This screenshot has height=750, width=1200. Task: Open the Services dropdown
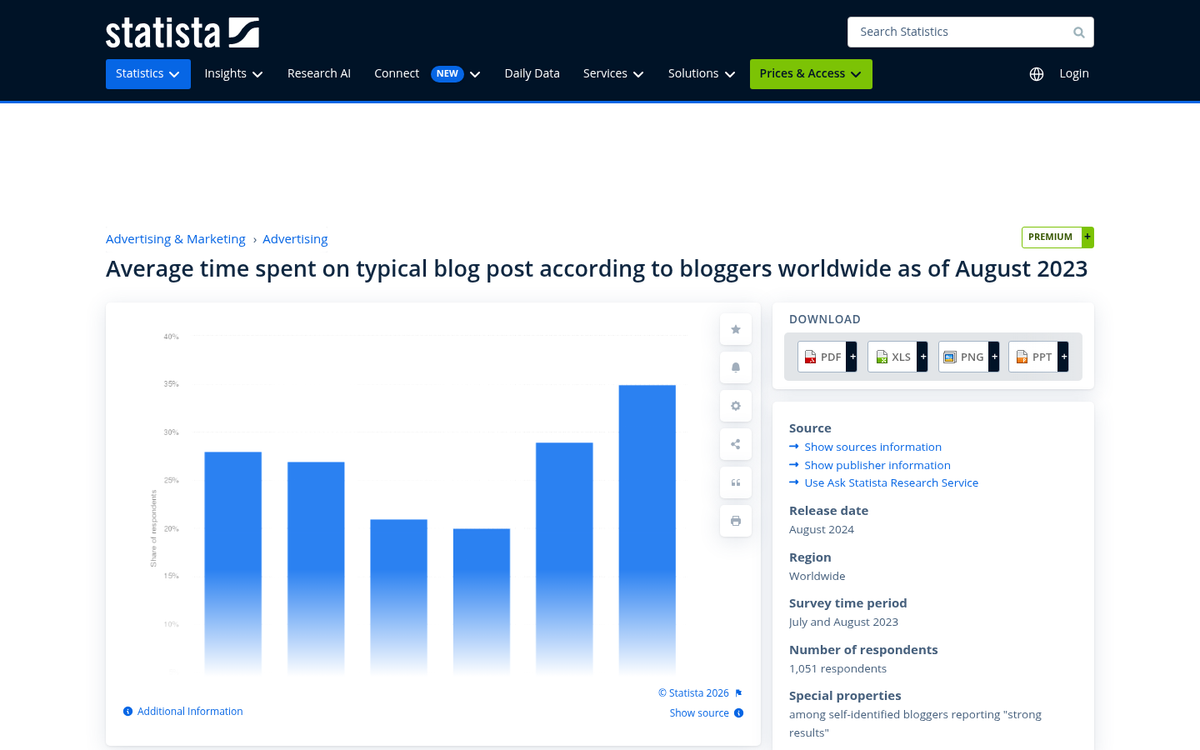pos(612,73)
